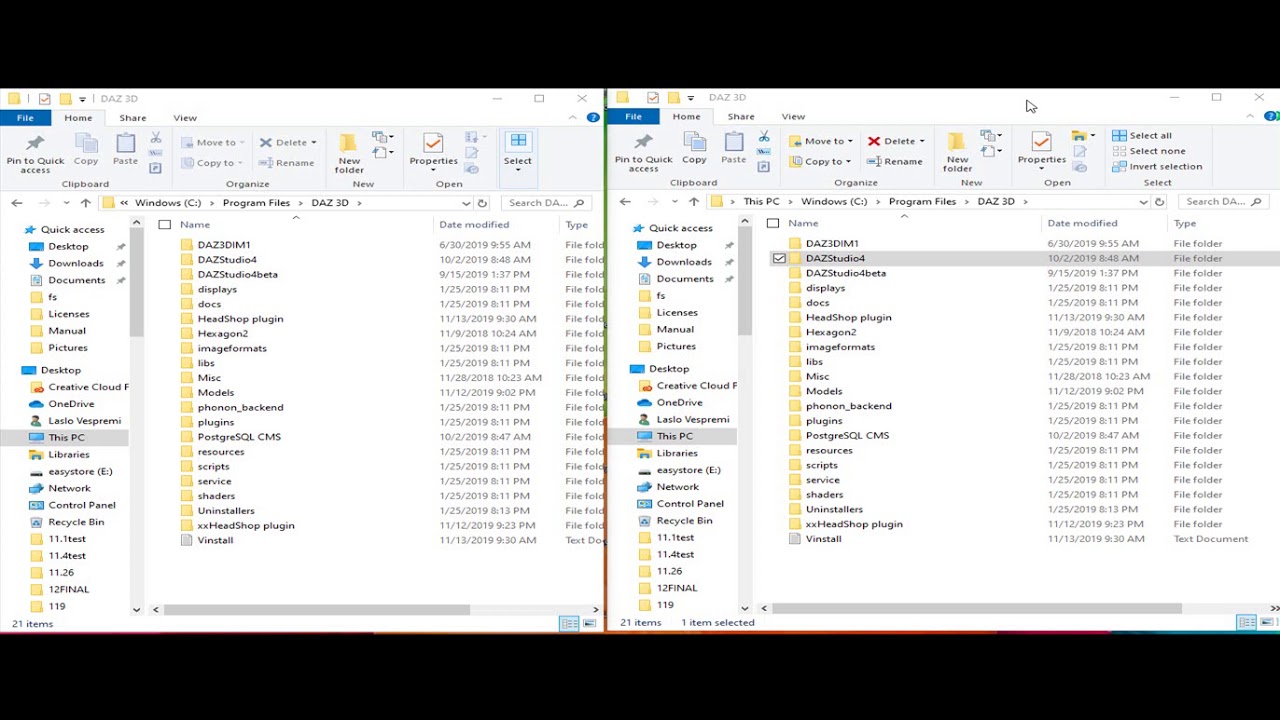Click Search DAZ 3D box in right window
The width and height of the screenshot is (1280, 720).
pos(1224,202)
